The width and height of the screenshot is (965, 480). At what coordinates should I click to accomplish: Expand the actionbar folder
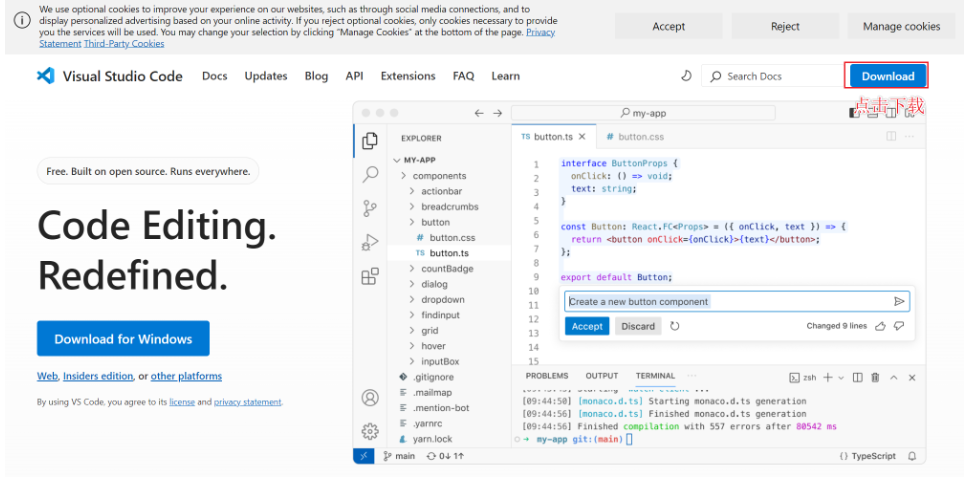tap(412, 191)
